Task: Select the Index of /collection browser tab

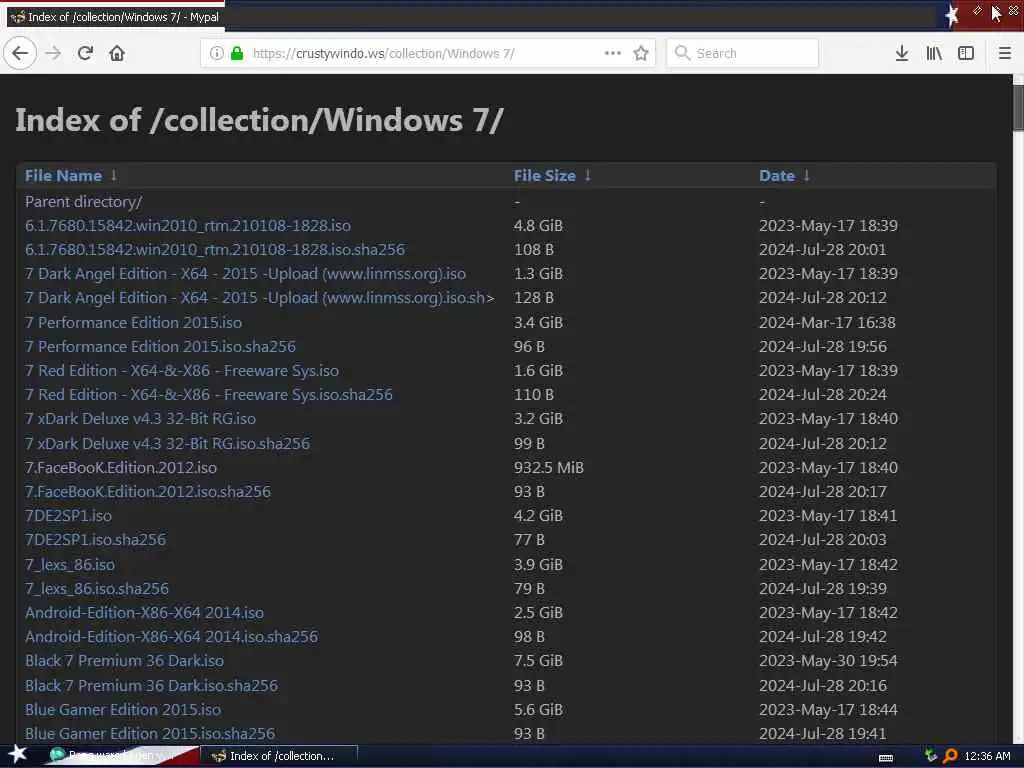Action: pyautogui.click(x=115, y=17)
